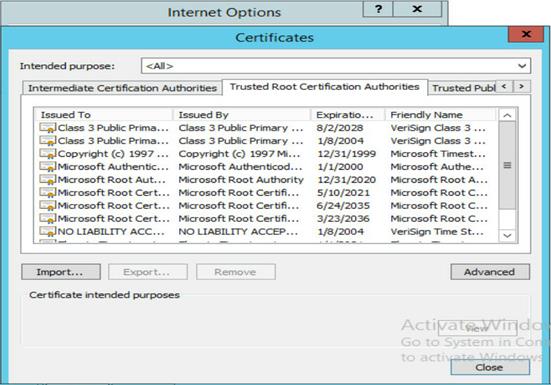Click the Internet Options help question mark
Viewport: 551px width, 385px height.
point(378,9)
